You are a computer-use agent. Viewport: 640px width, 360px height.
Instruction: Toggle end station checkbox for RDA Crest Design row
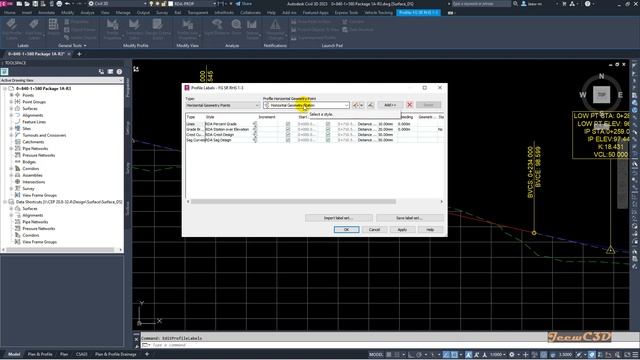coord(328,135)
